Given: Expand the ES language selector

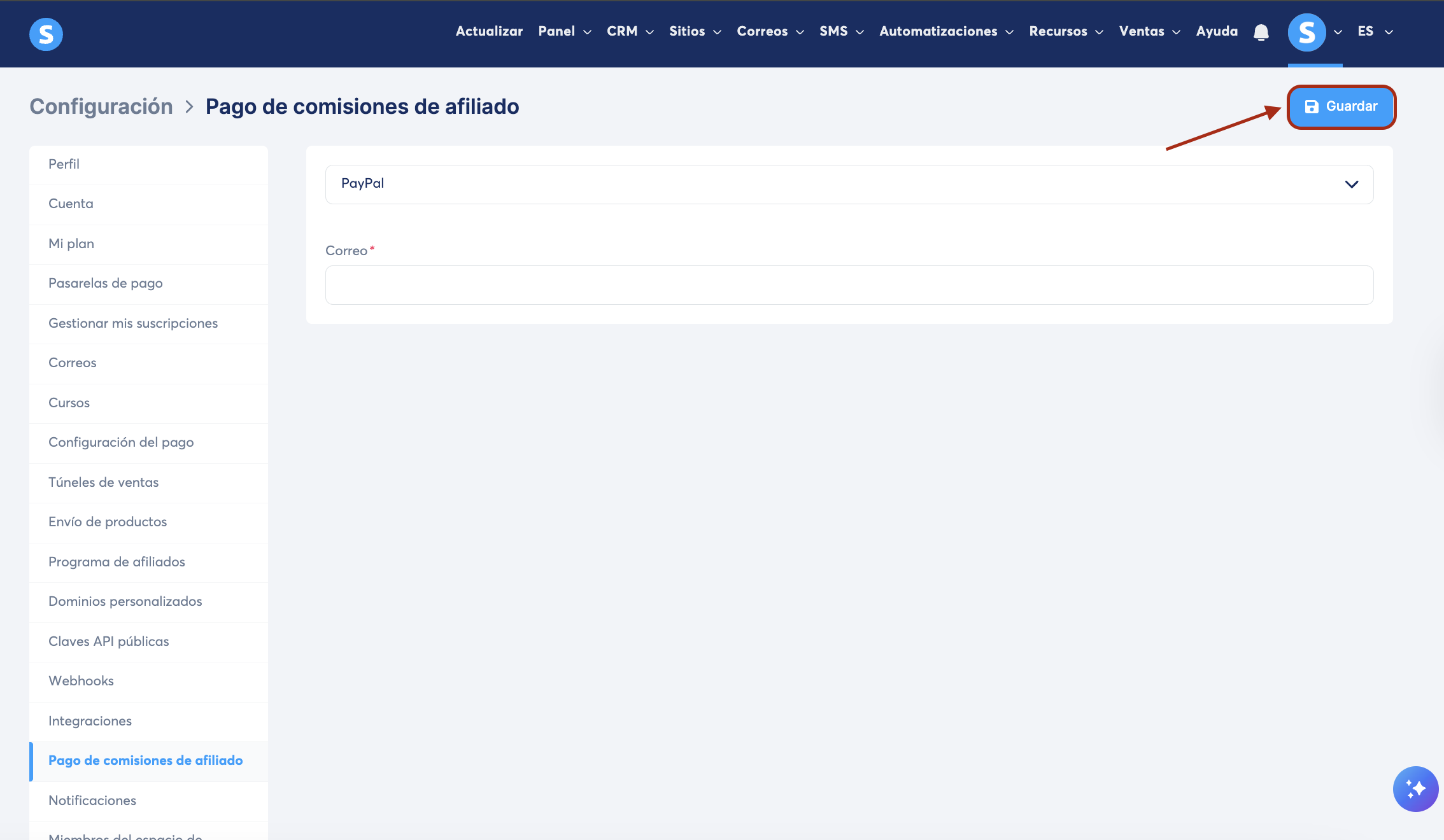Looking at the screenshot, I should (x=1375, y=31).
